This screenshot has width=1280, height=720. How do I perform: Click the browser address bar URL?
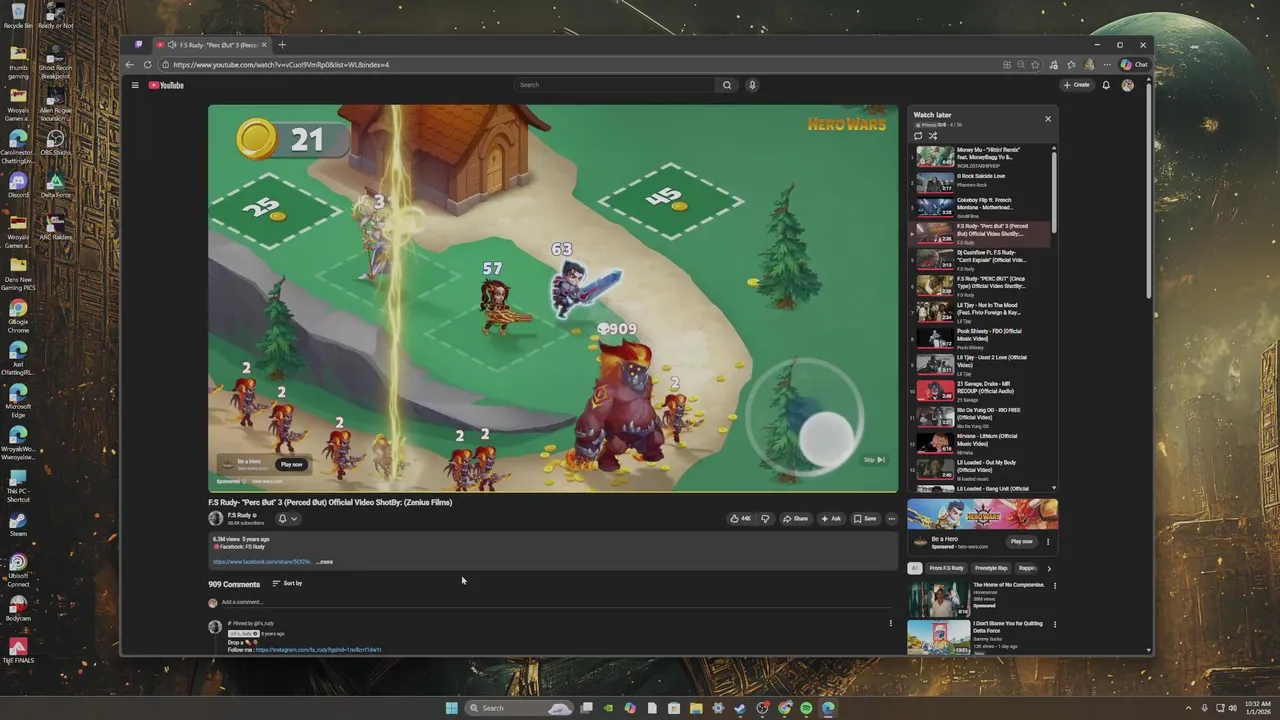pos(281,64)
